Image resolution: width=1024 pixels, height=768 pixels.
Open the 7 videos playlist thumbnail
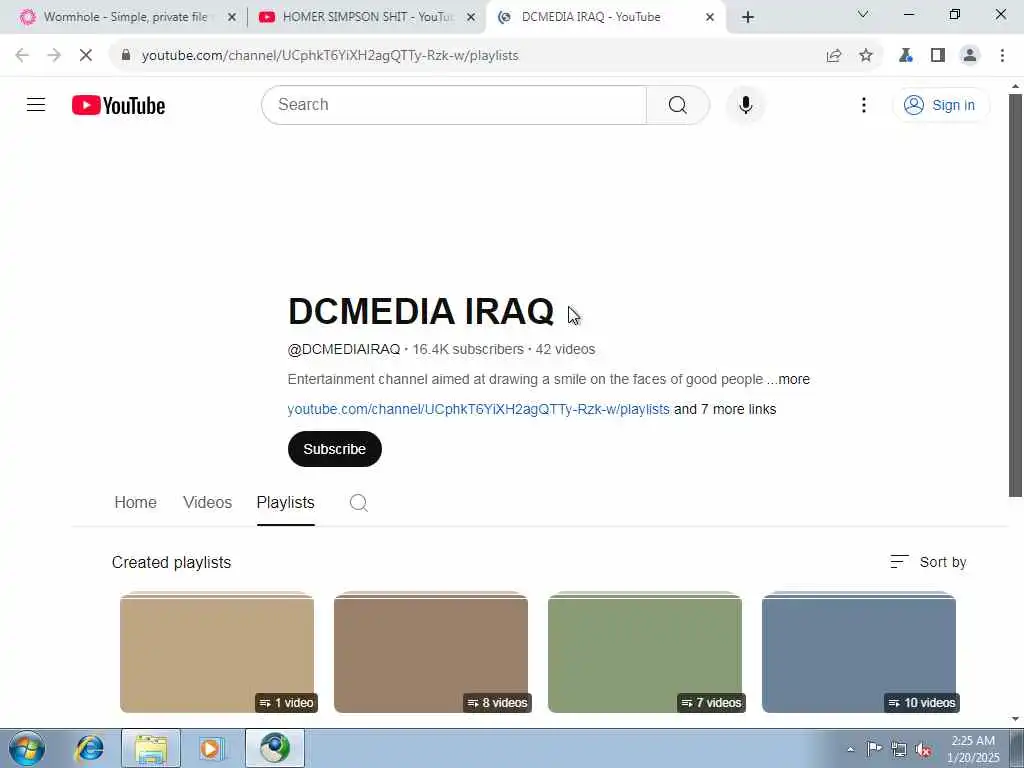pyautogui.click(x=645, y=652)
